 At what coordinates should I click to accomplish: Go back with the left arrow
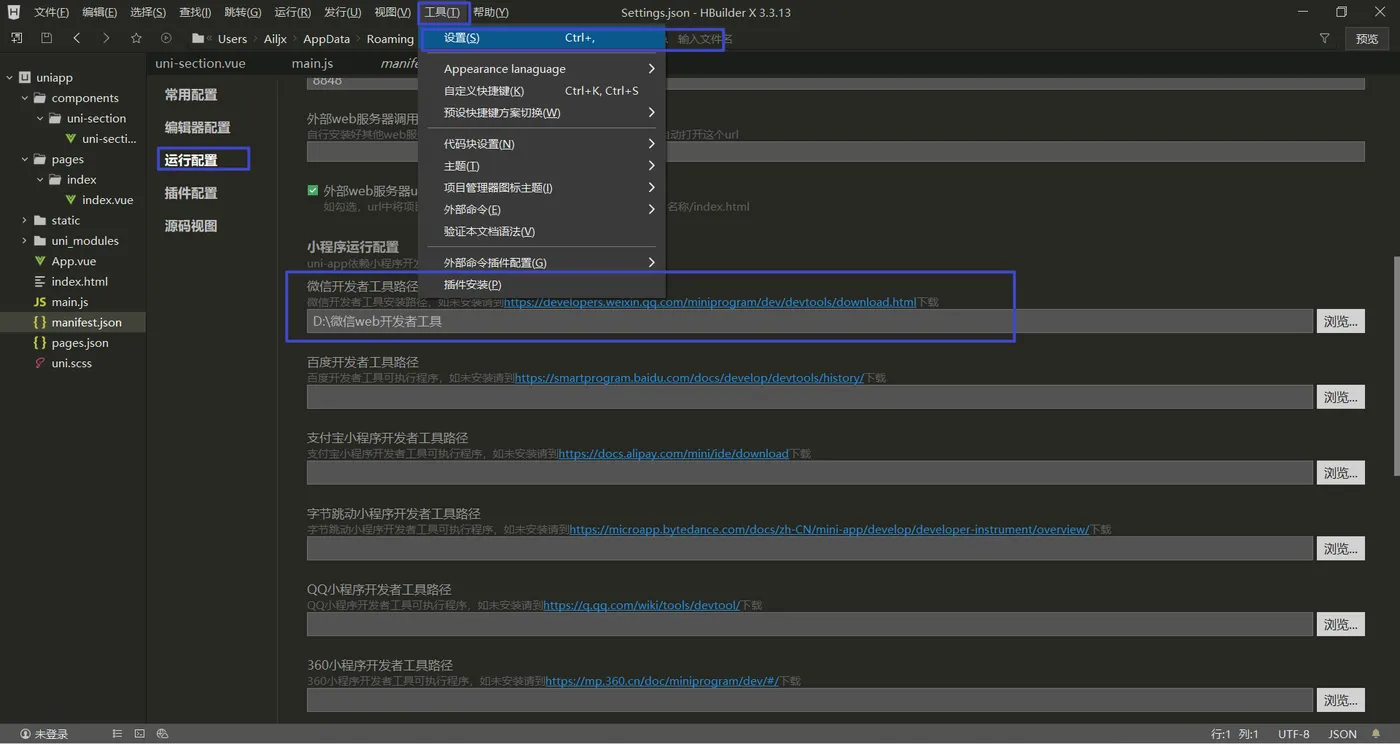click(77, 38)
